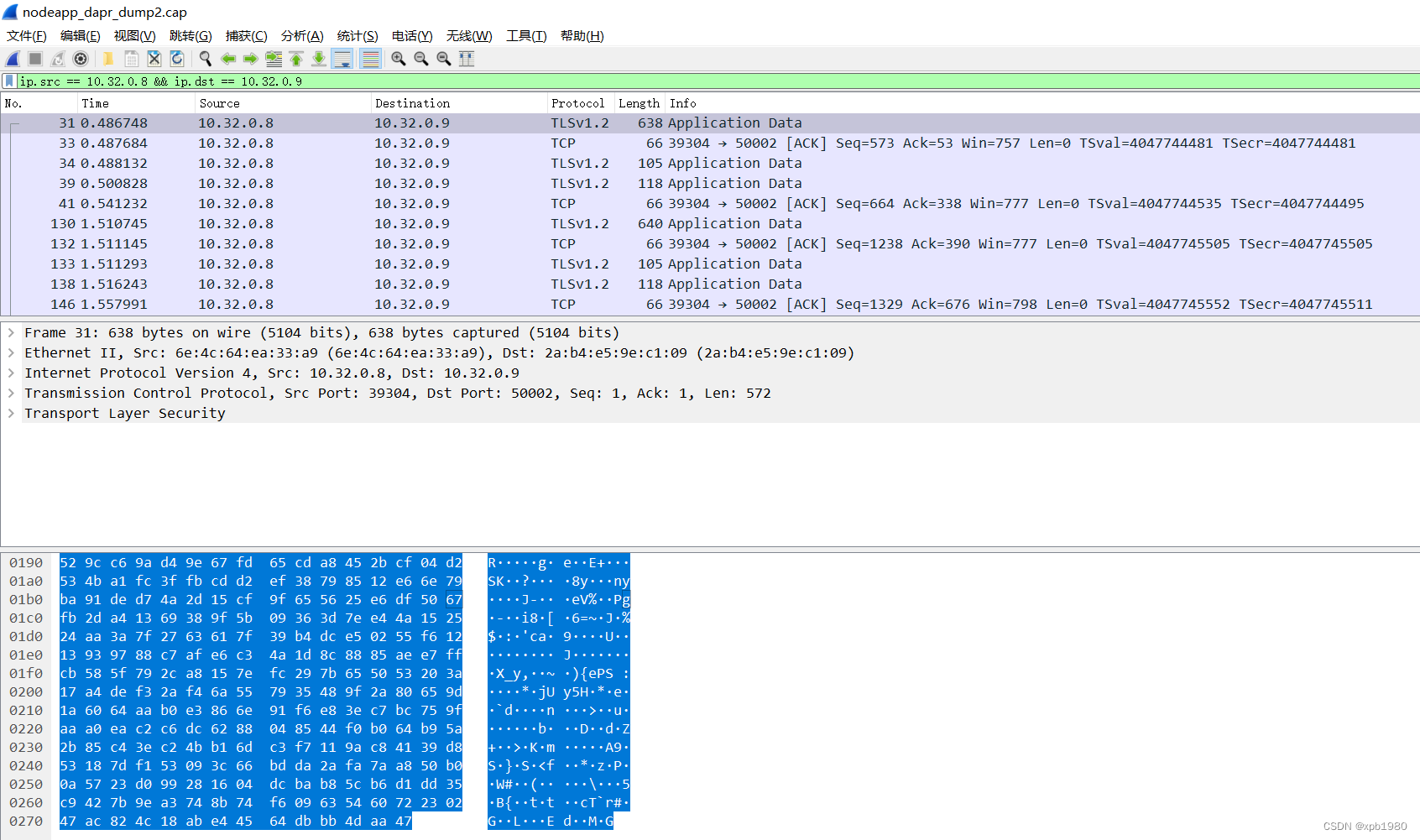
Task: Expand the Frame 31 details row
Action: (x=11, y=333)
